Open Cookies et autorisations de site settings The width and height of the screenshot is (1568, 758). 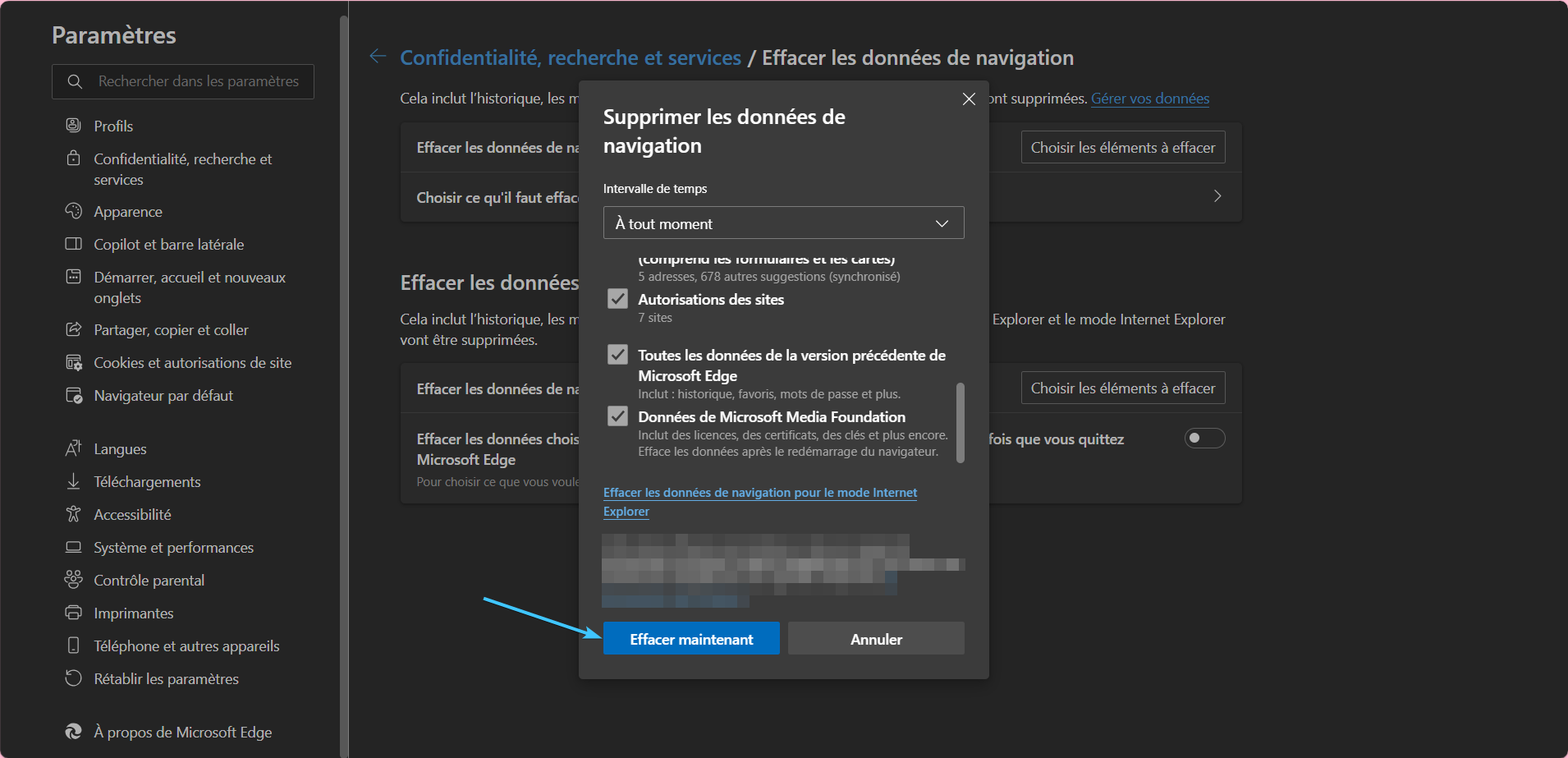point(192,363)
